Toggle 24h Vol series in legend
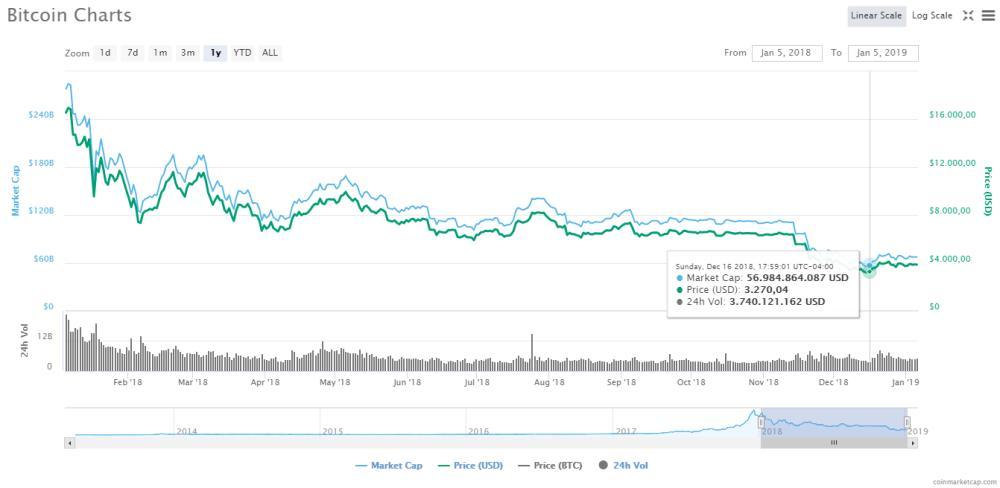Screen dimensions: 1000x488 [x=623, y=466]
